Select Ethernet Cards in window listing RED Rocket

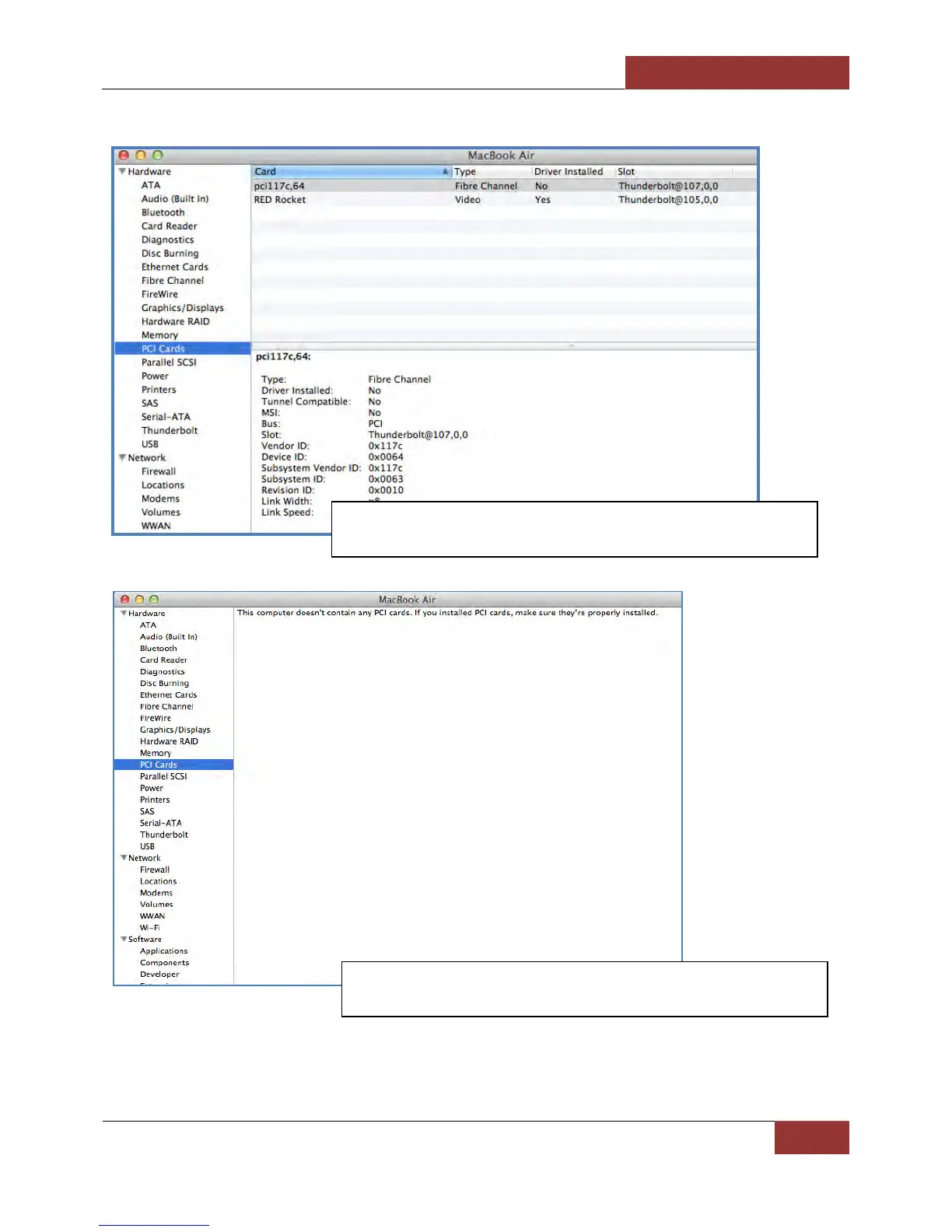click(175, 267)
